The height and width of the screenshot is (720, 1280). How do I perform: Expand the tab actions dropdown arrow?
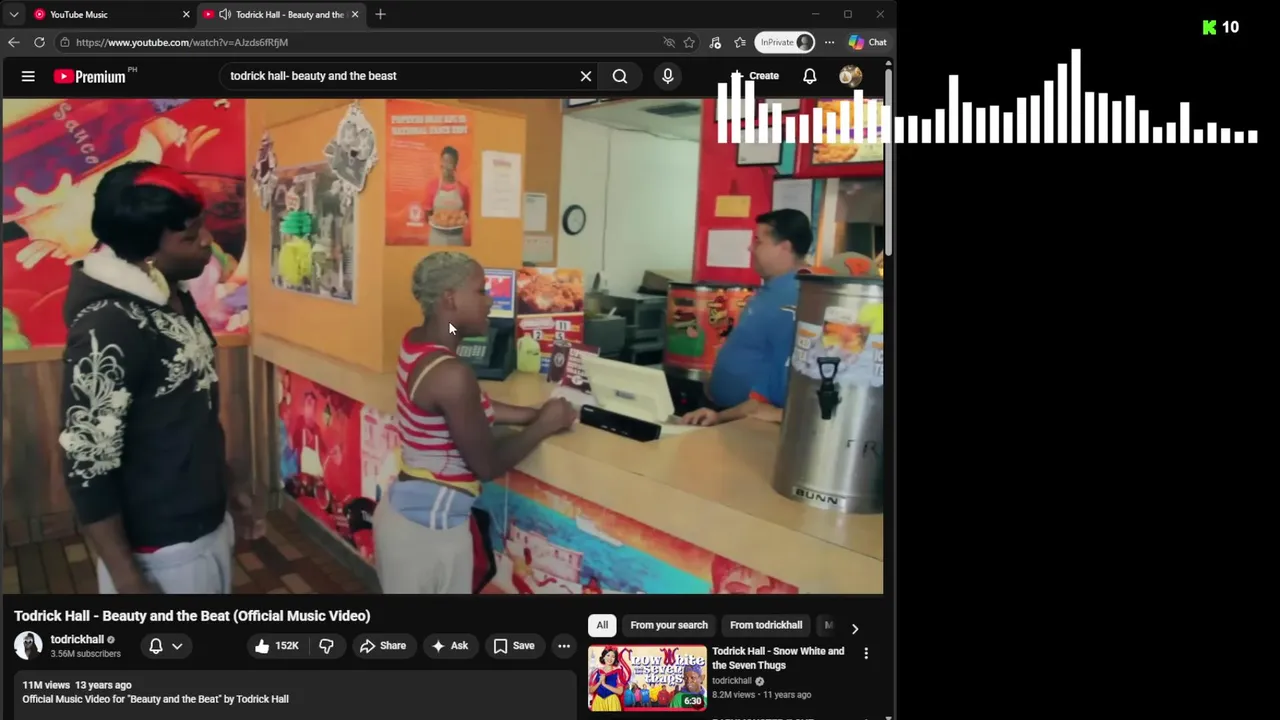(x=14, y=14)
